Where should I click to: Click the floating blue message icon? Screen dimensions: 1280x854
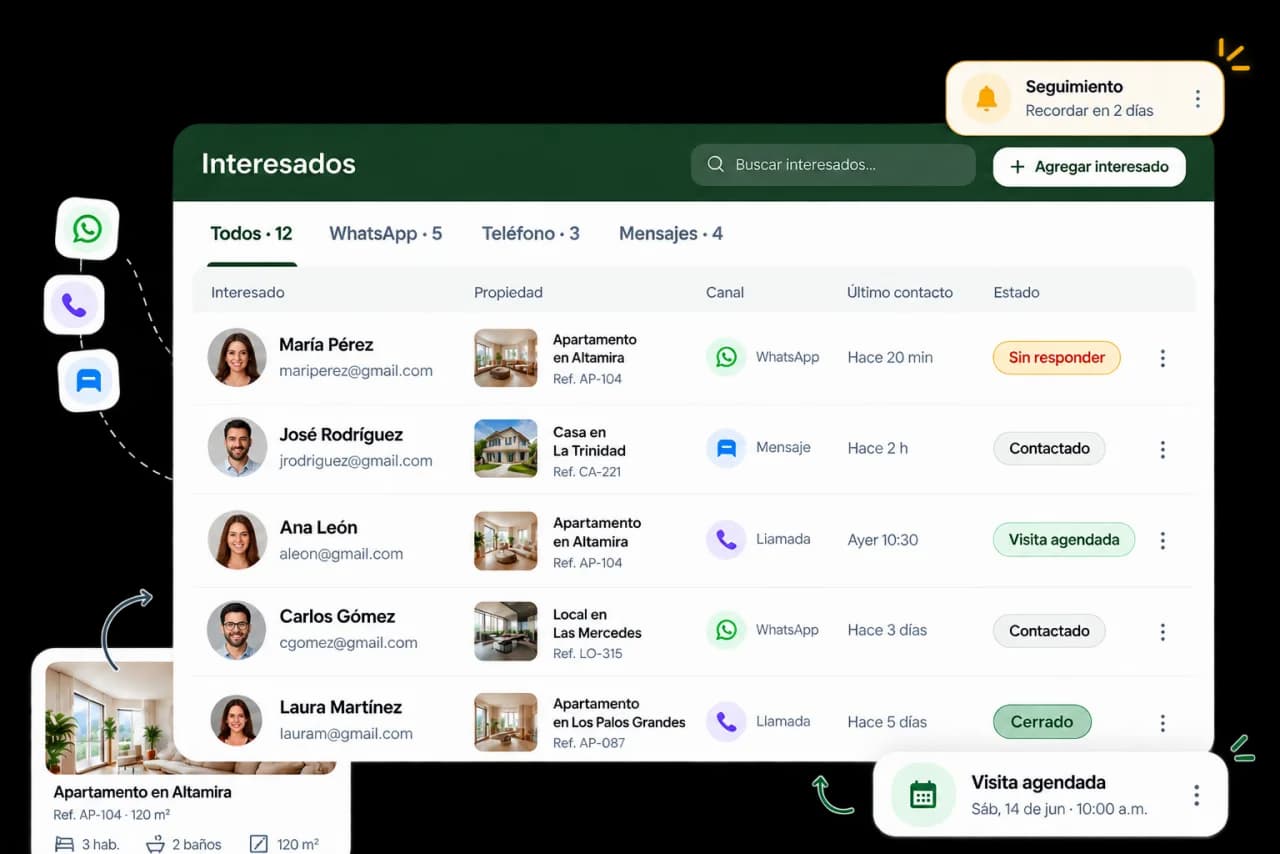pos(89,381)
